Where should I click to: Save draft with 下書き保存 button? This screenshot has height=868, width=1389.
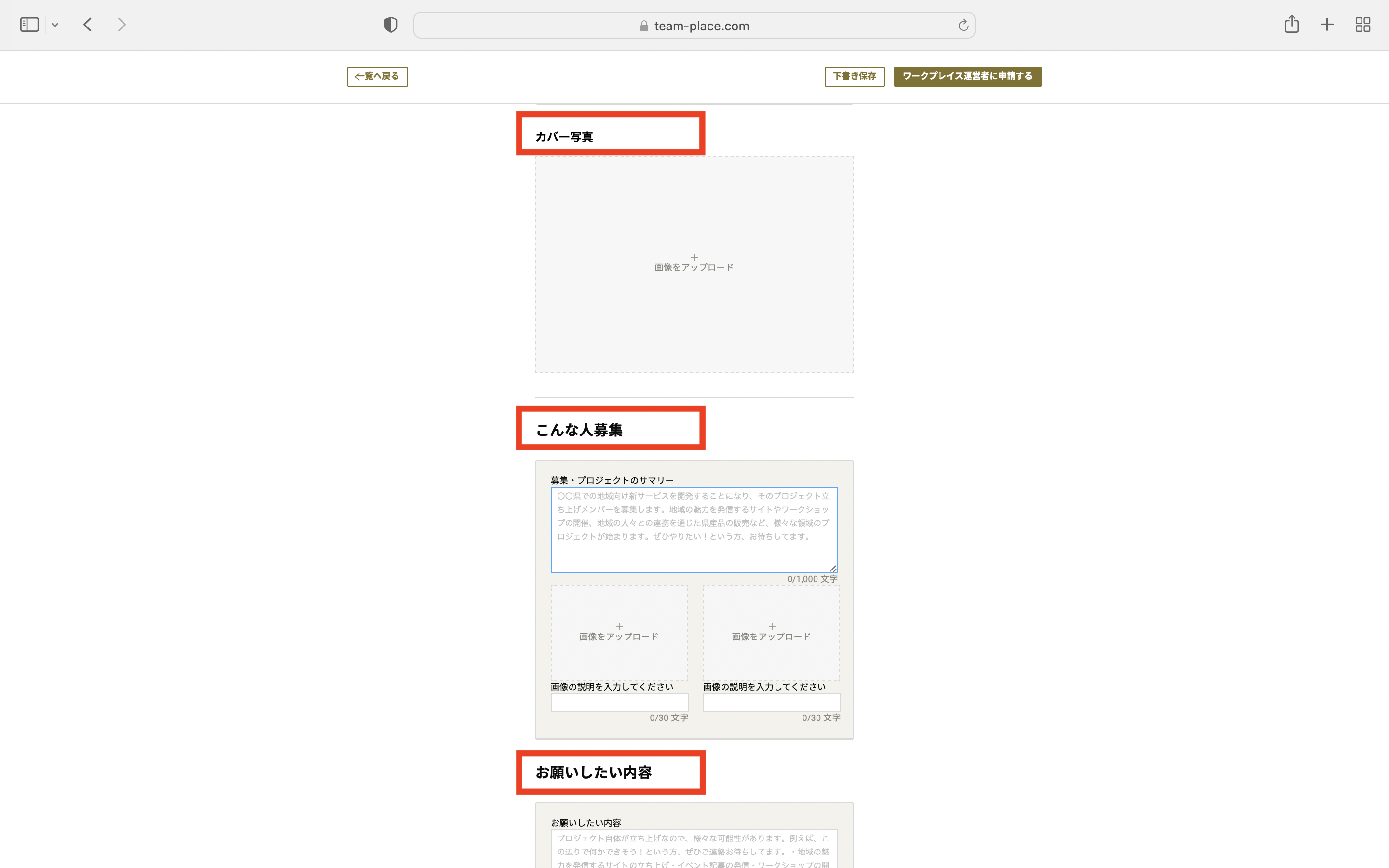(854, 76)
